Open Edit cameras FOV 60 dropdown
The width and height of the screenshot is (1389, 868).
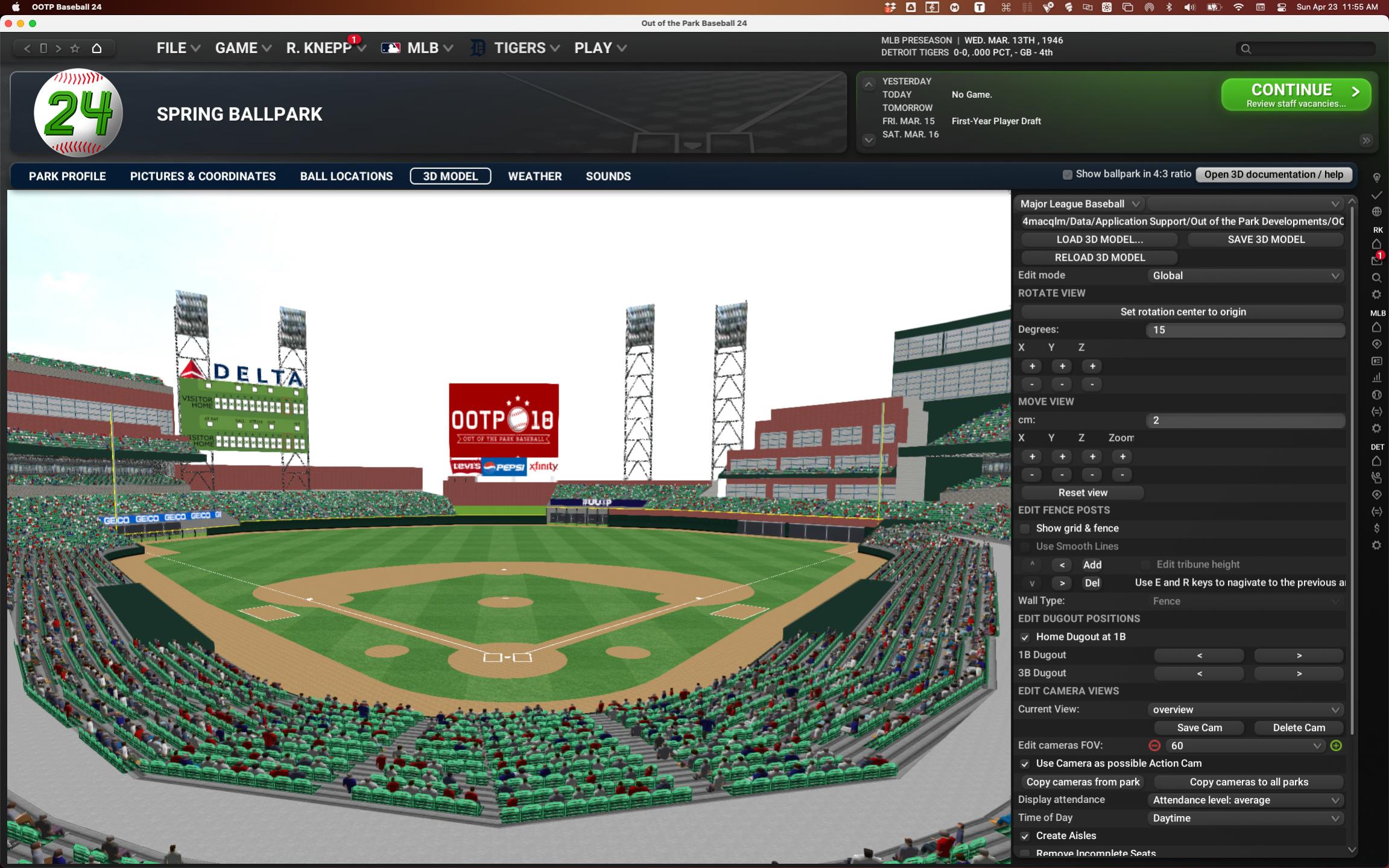click(1245, 746)
